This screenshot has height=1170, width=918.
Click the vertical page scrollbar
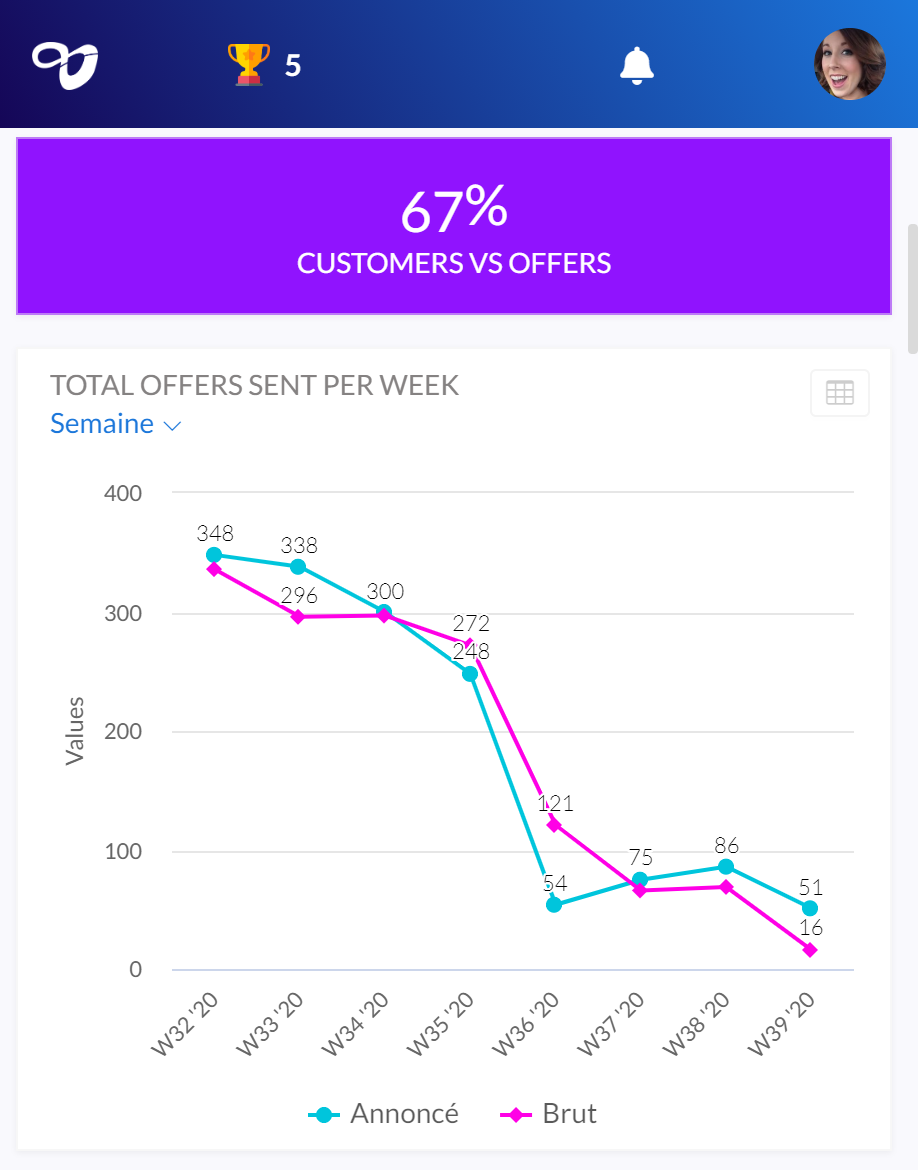[912, 290]
